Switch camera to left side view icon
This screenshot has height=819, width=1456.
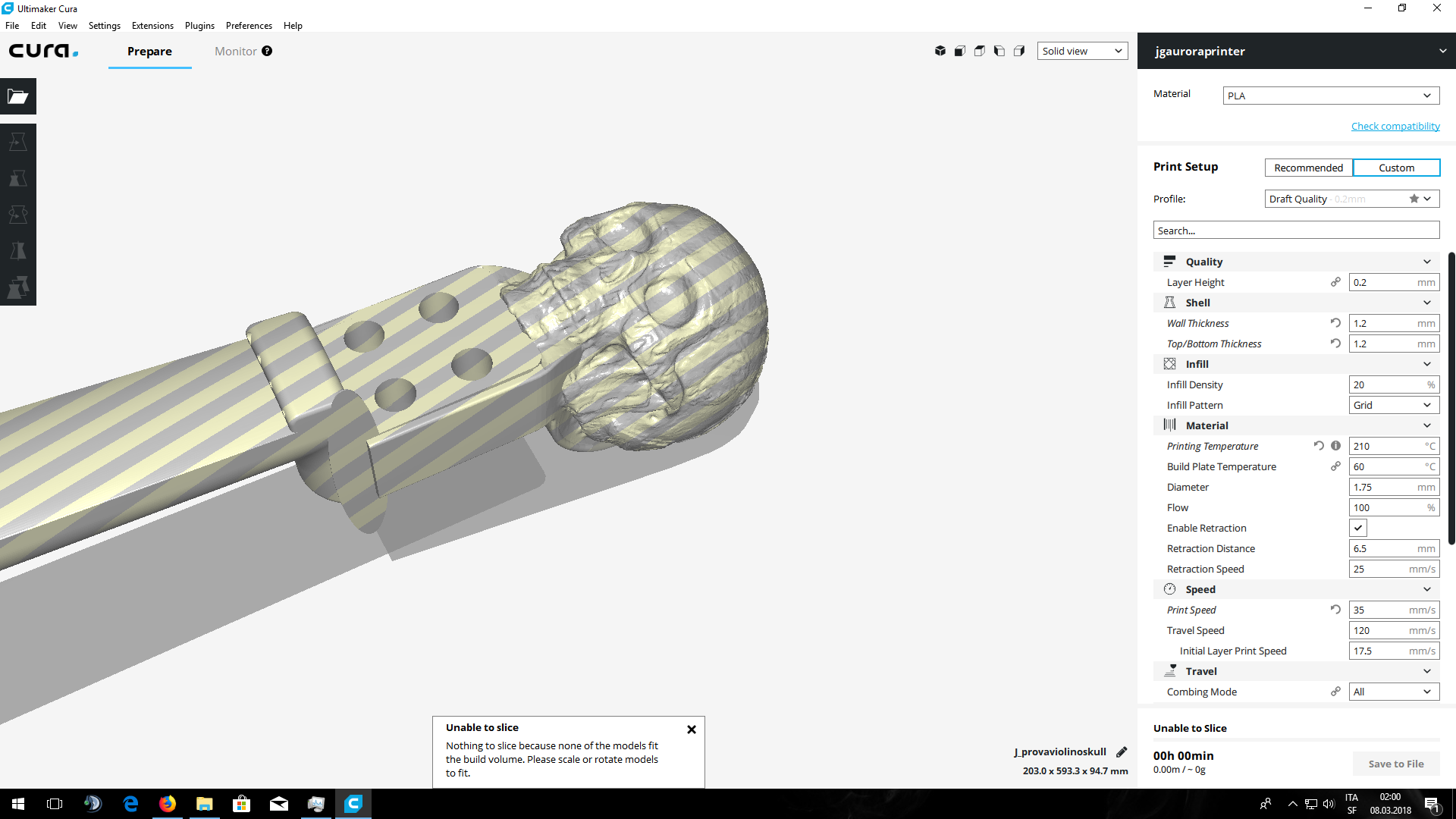999,51
